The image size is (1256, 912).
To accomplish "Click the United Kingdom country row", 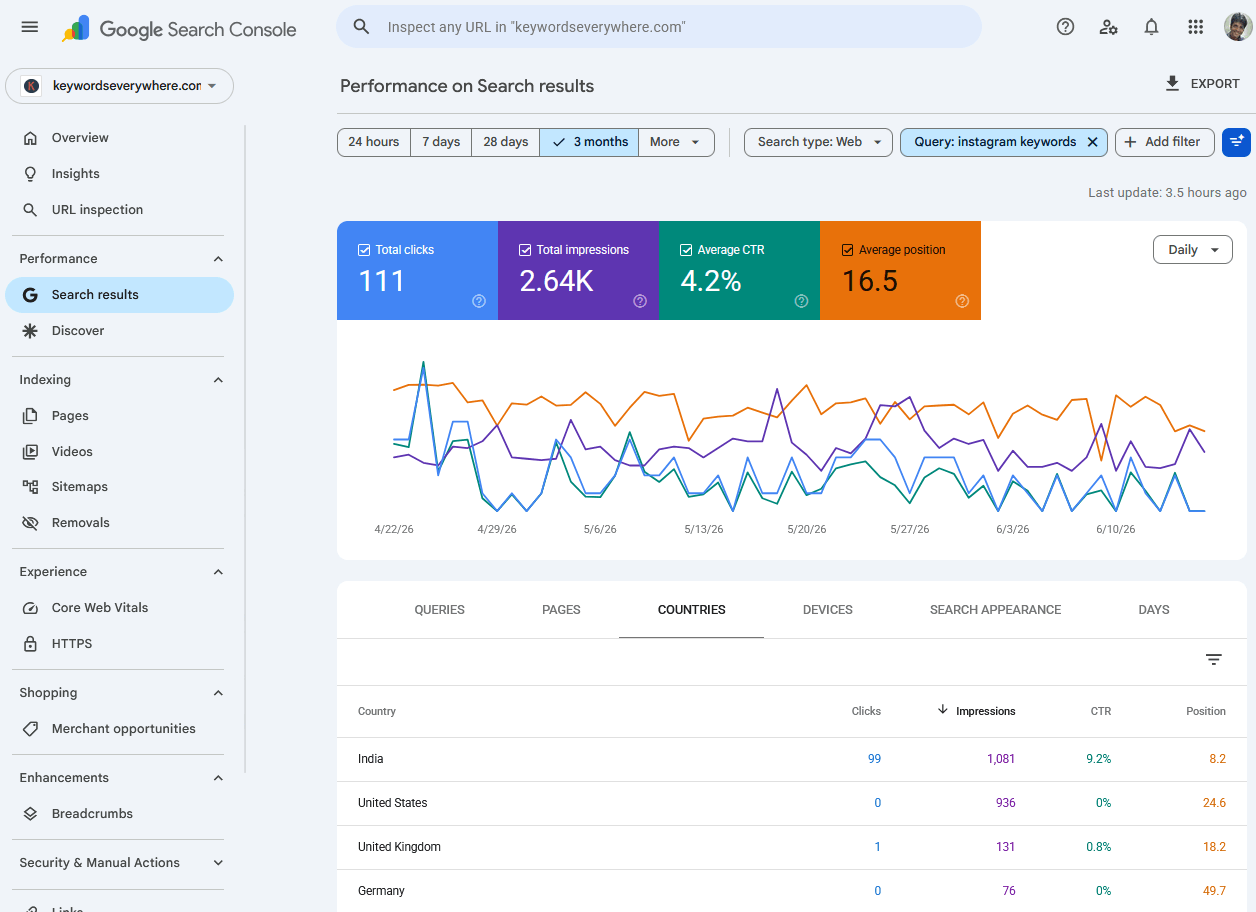I will (792, 847).
